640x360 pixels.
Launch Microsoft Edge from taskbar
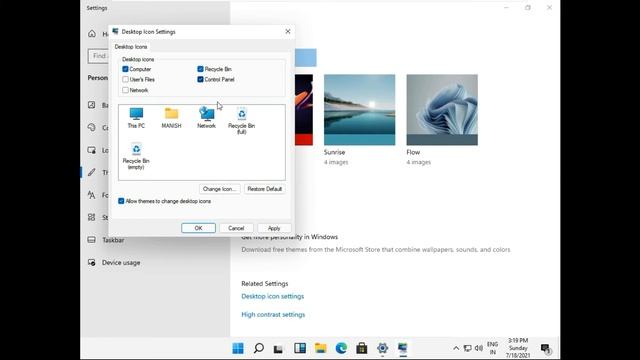point(341,348)
